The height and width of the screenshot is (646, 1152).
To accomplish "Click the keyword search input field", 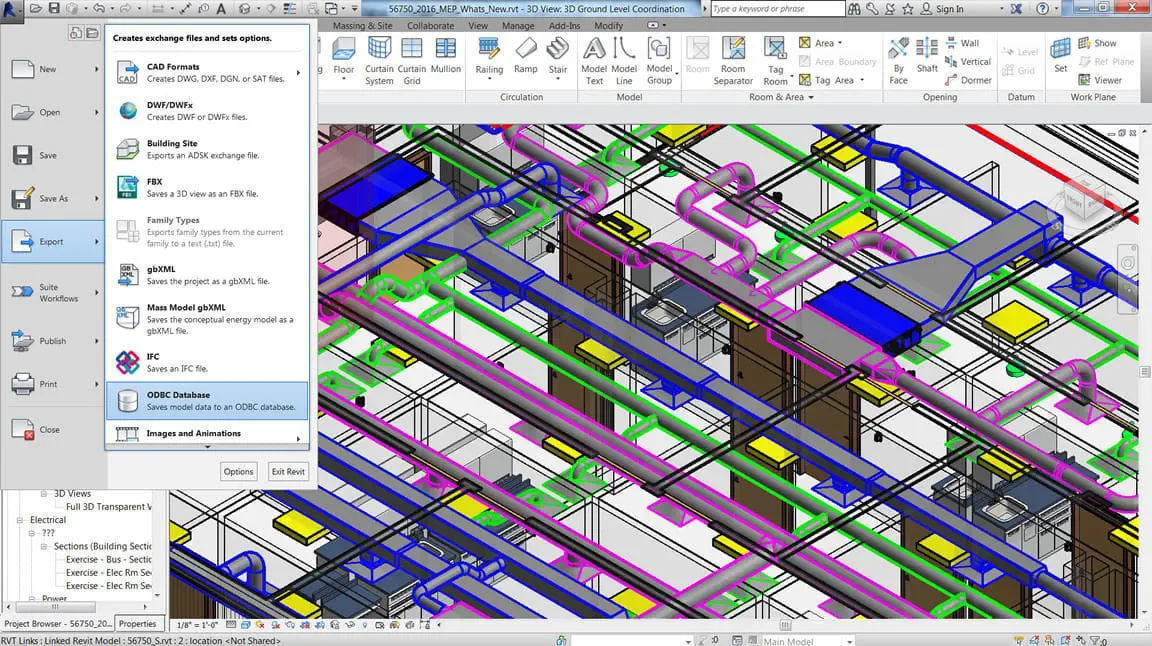I will [x=777, y=9].
